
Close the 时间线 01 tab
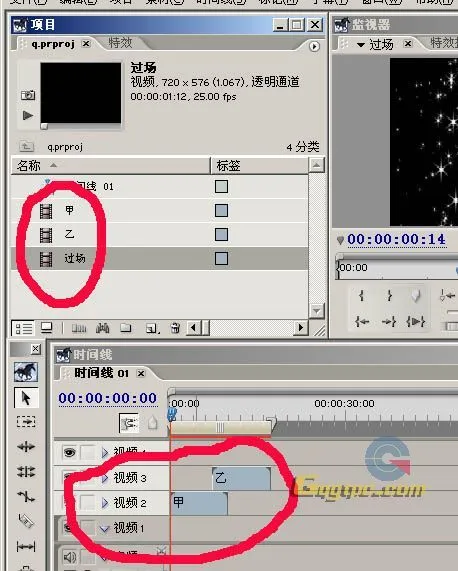coord(141,373)
